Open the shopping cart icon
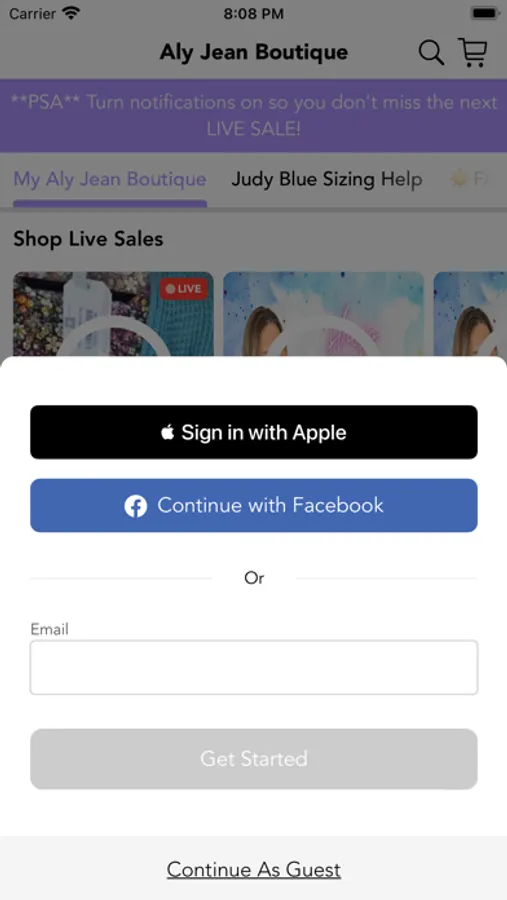The image size is (507, 900). point(473,52)
